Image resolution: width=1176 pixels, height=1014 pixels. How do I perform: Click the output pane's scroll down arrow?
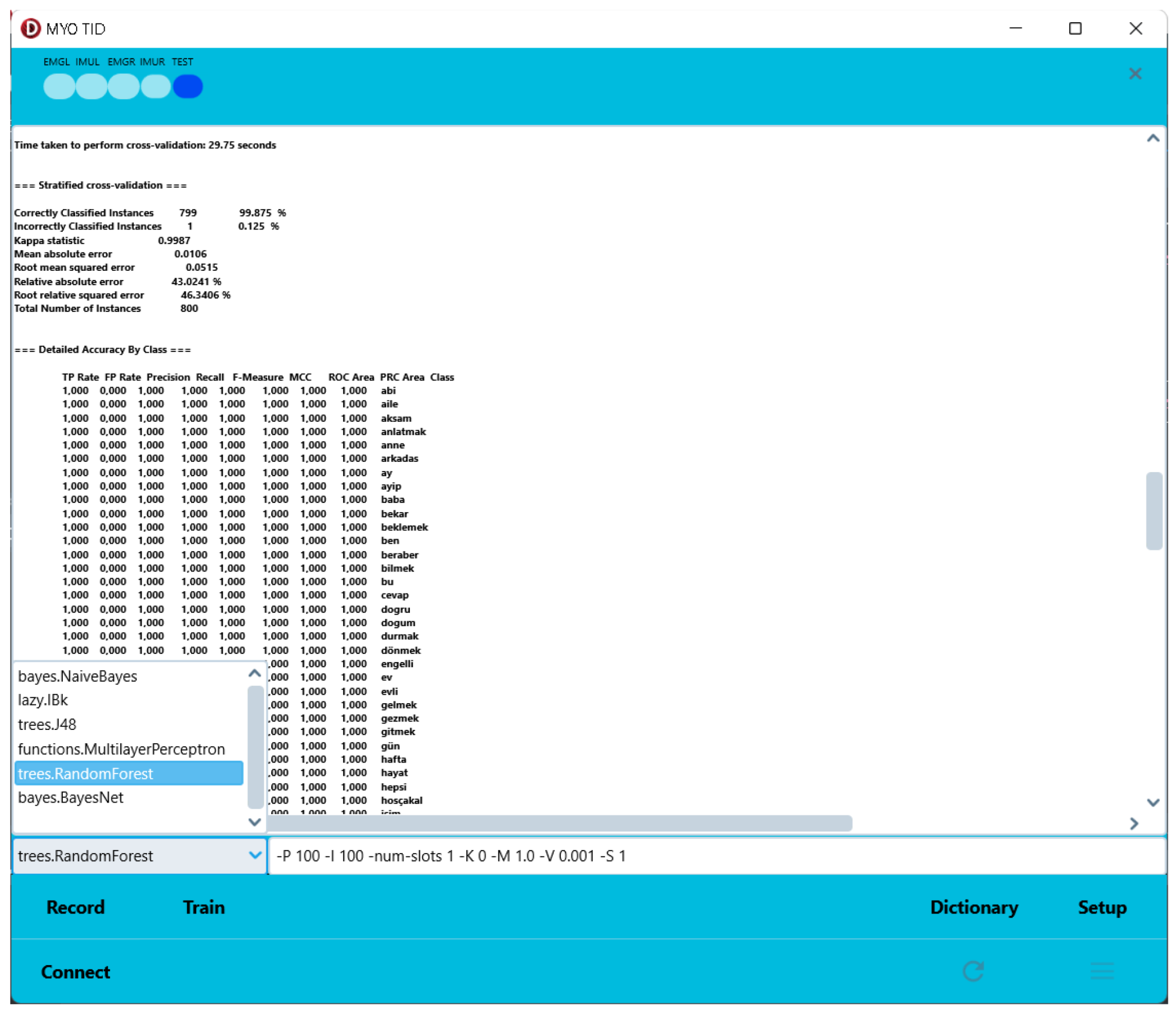coord(1153,802)
